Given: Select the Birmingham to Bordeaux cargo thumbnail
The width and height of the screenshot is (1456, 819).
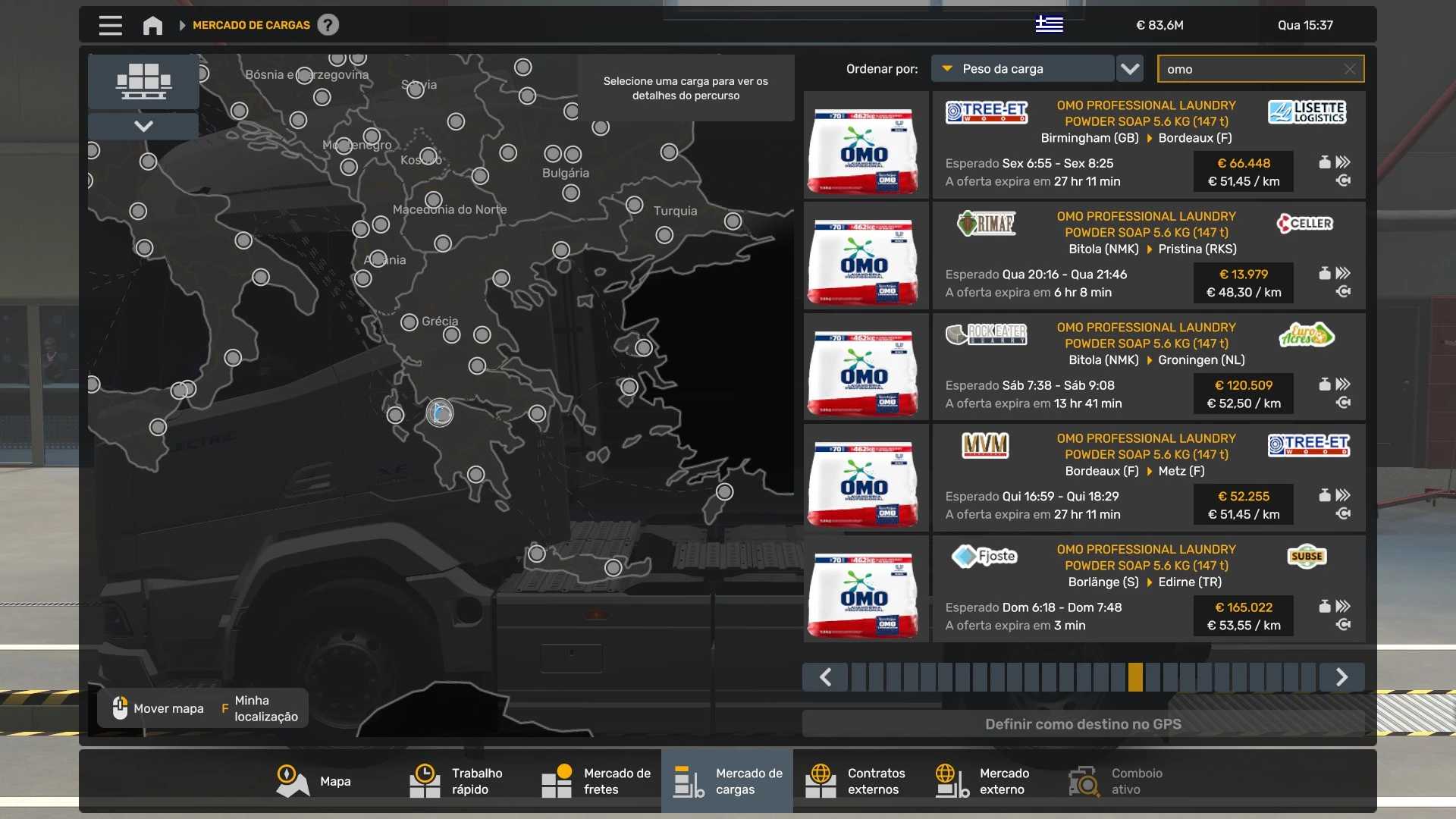Looking at the screenshot, I should click(865, 146).
